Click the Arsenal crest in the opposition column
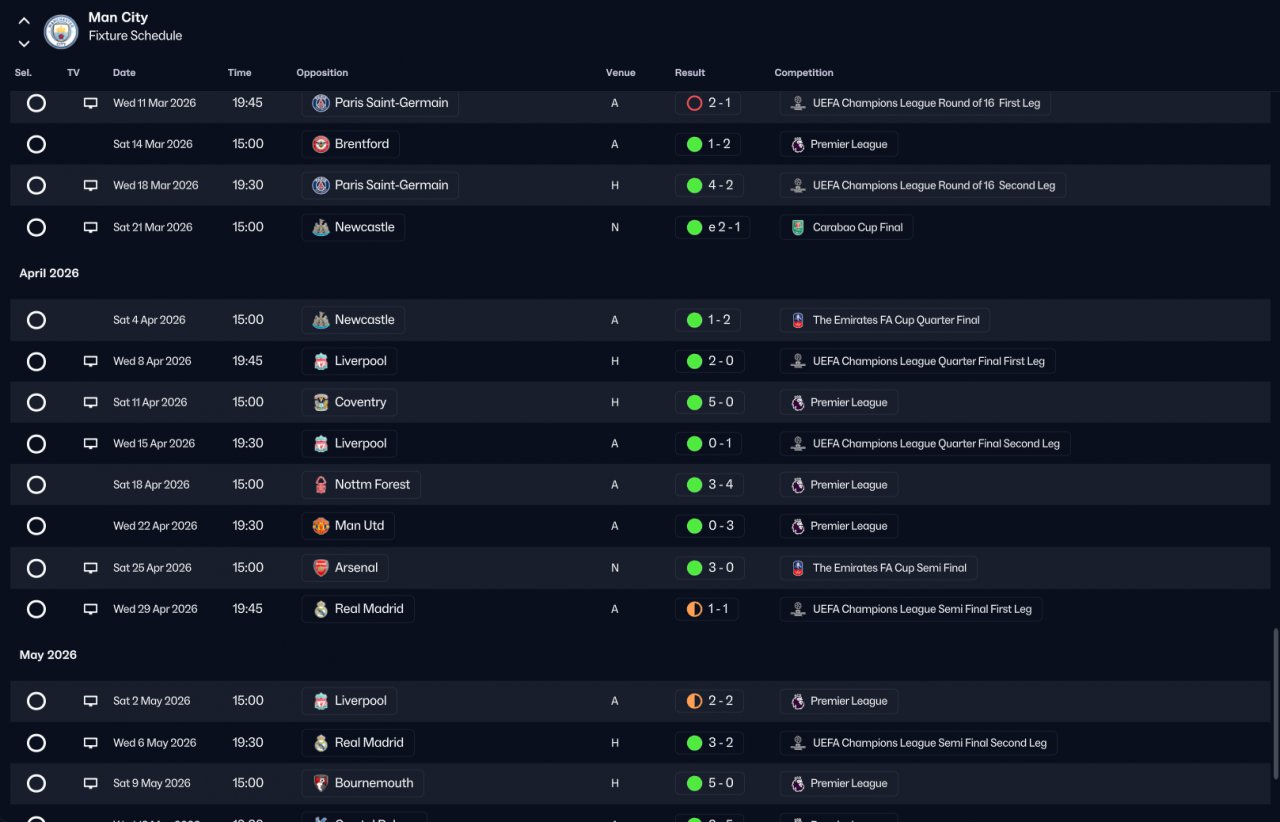 point(321,568)
